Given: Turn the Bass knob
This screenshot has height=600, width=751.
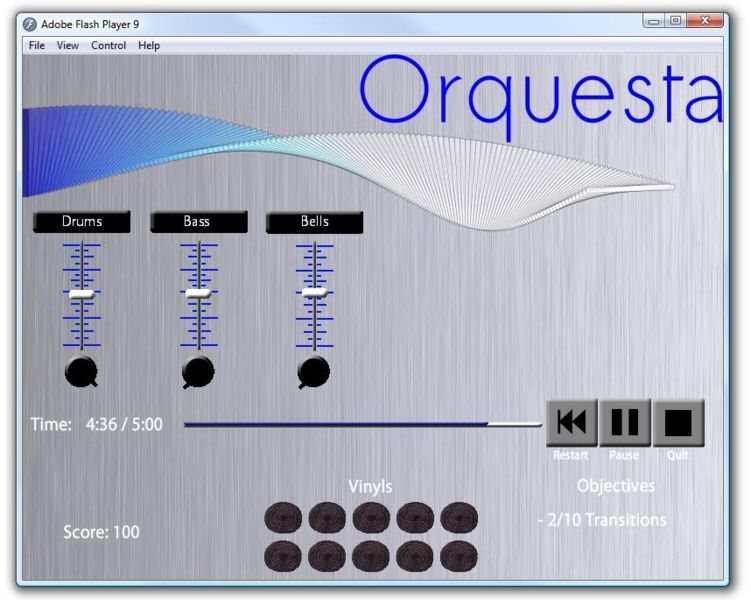Looking at the screenshot, I should pos(198,372).
